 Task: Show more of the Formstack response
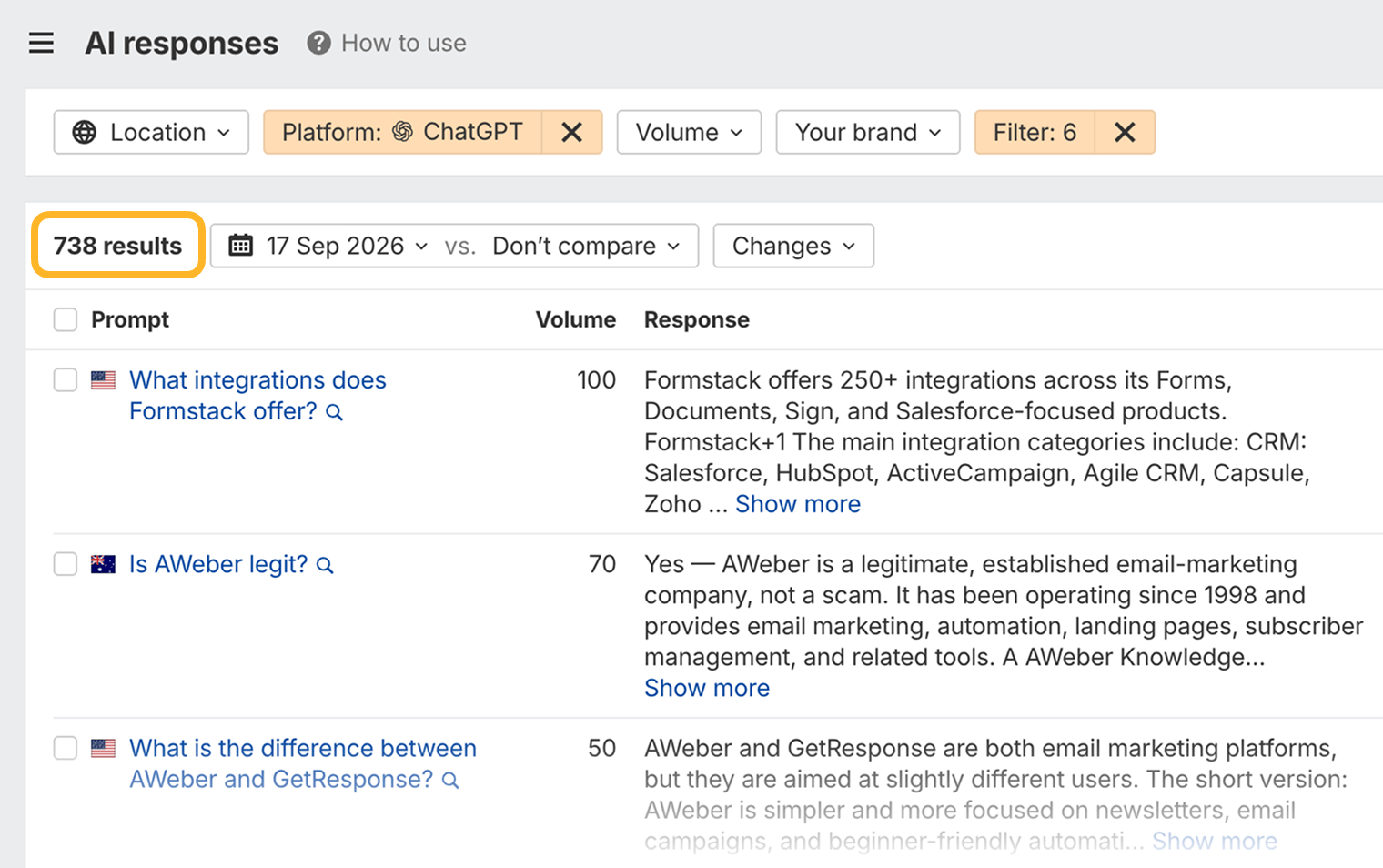(798, 504)
